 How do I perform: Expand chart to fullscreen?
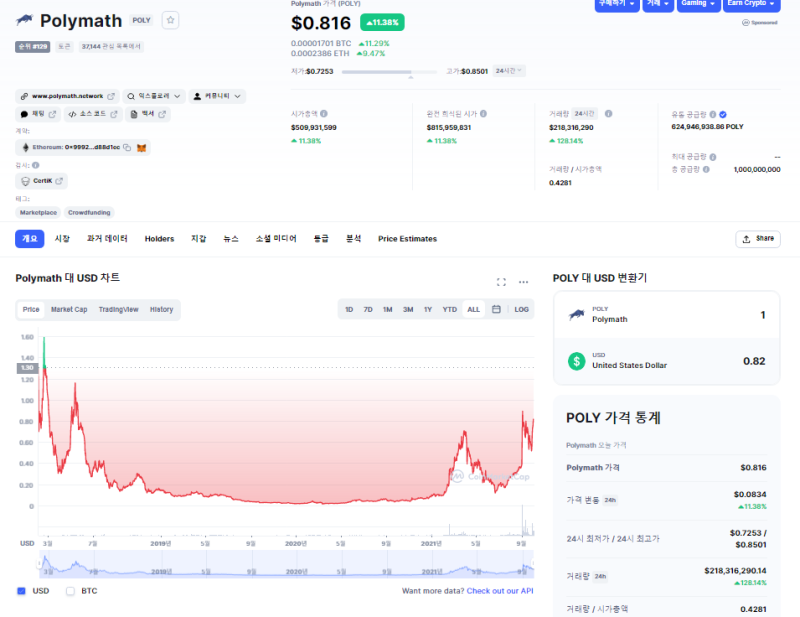click(x=501, y=282)
